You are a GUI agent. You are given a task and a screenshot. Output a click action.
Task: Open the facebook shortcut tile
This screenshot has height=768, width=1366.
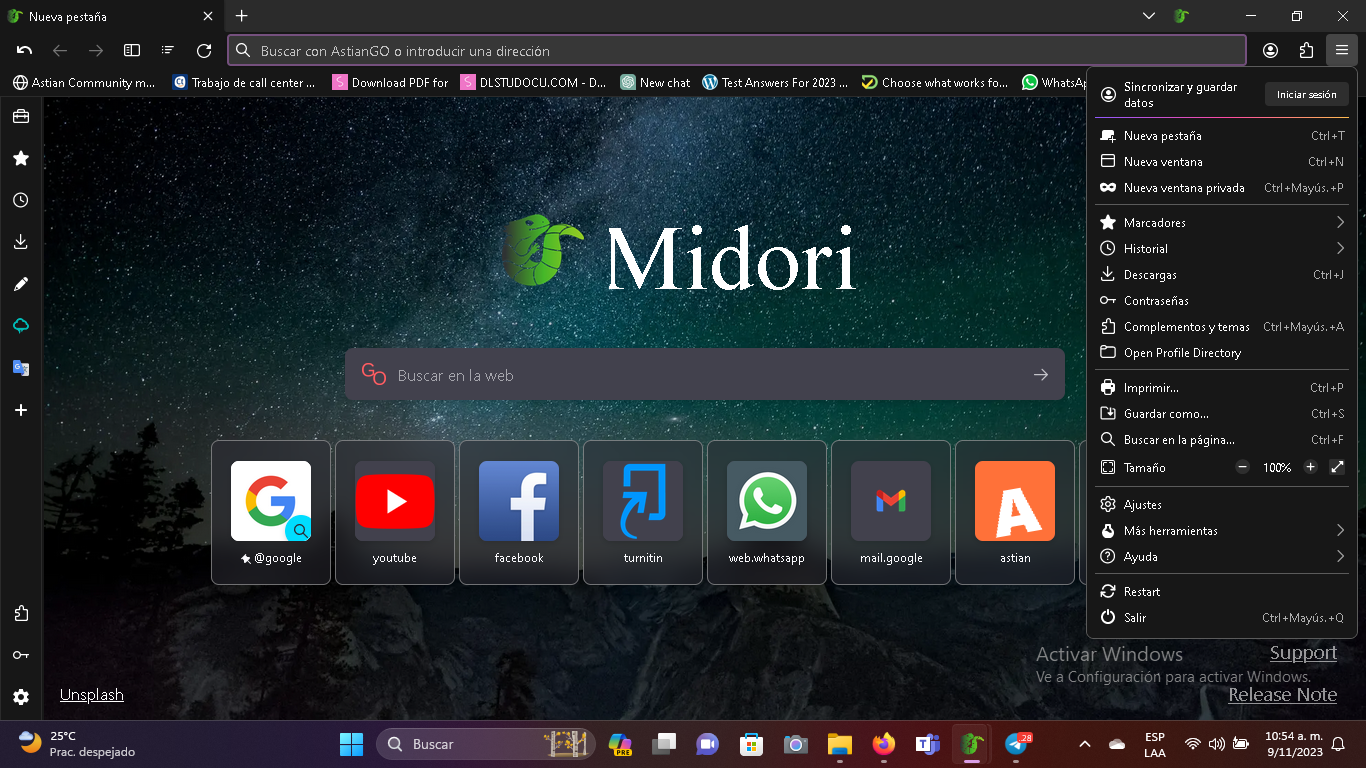[x=519, y=512]
